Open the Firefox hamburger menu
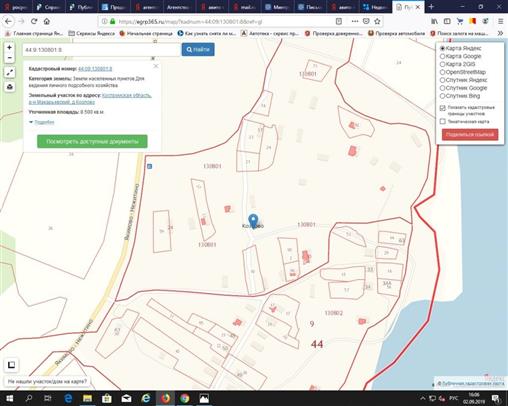The width and height of the screenshot is (508, 406). click(x=500, y=21)
